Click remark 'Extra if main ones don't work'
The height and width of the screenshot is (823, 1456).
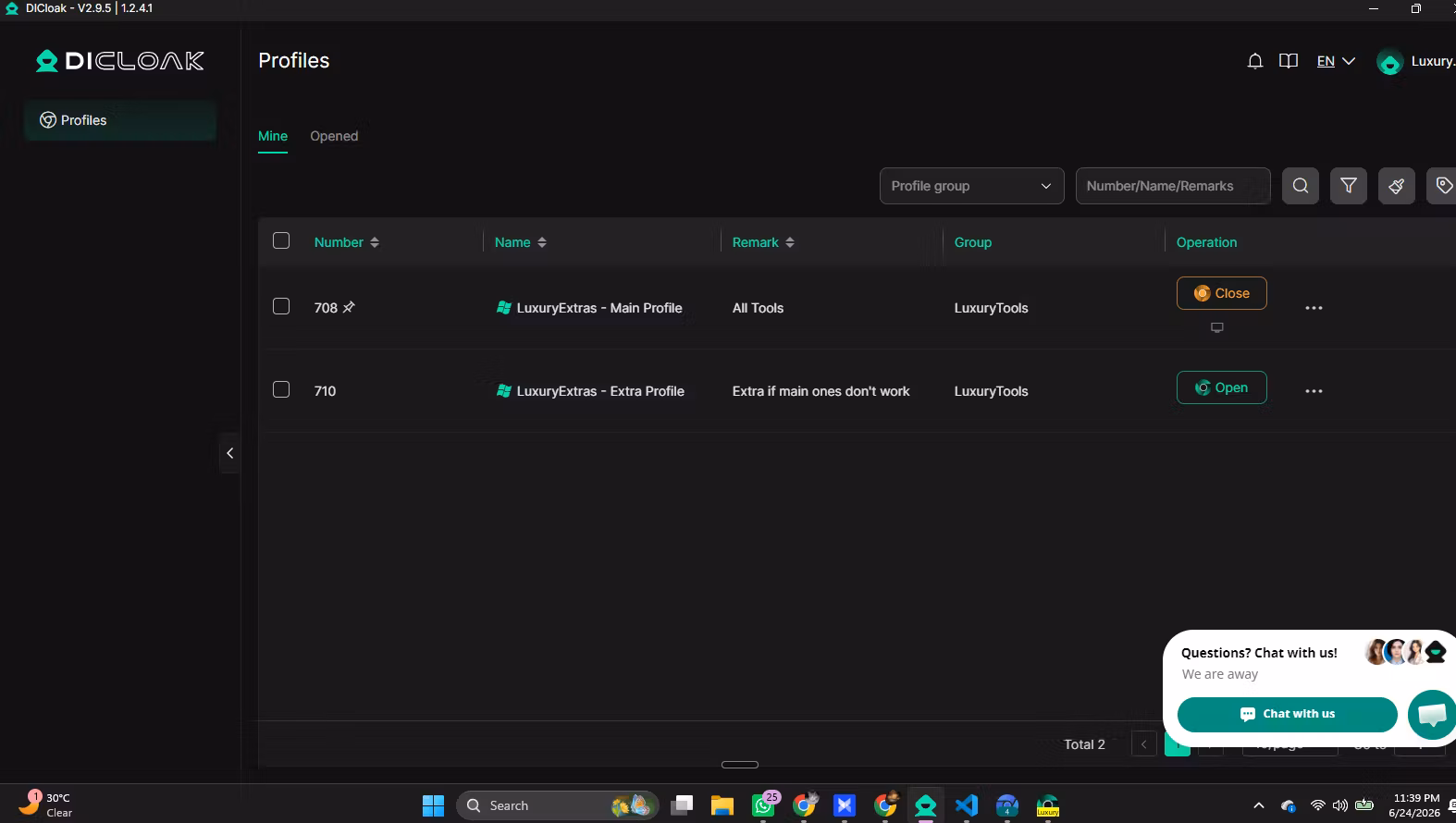(821, 391)
